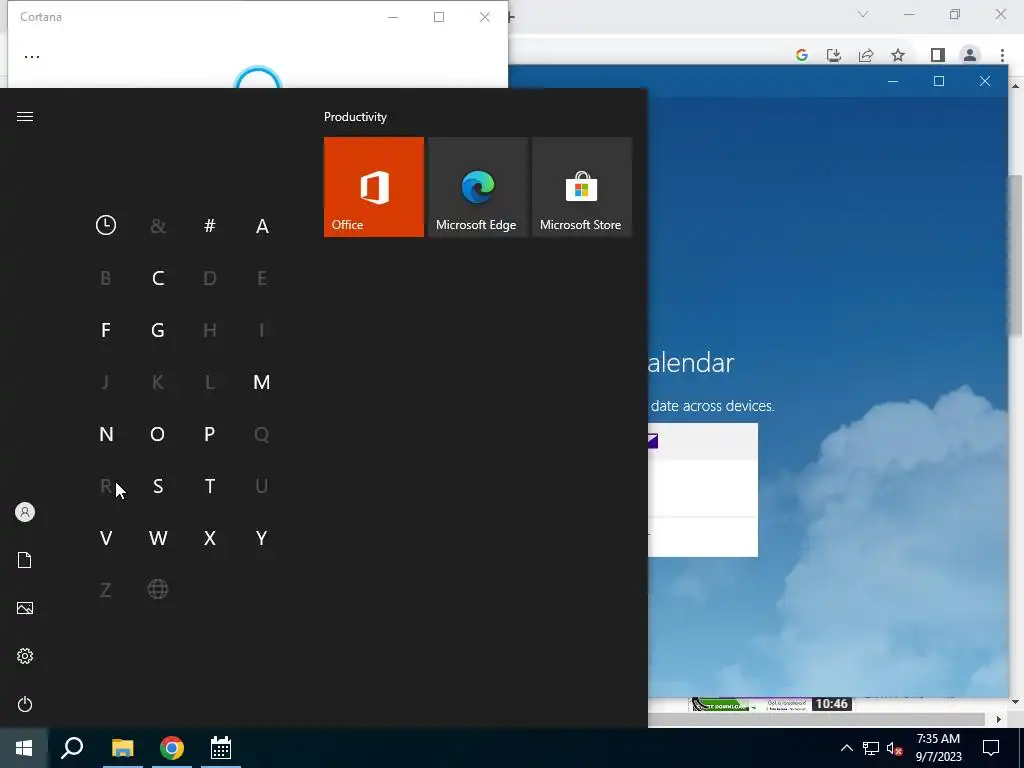The height and width of the screenshot is (768, 1024).
Task: Open Microsoft Store tile
Action: coord(582,187)
